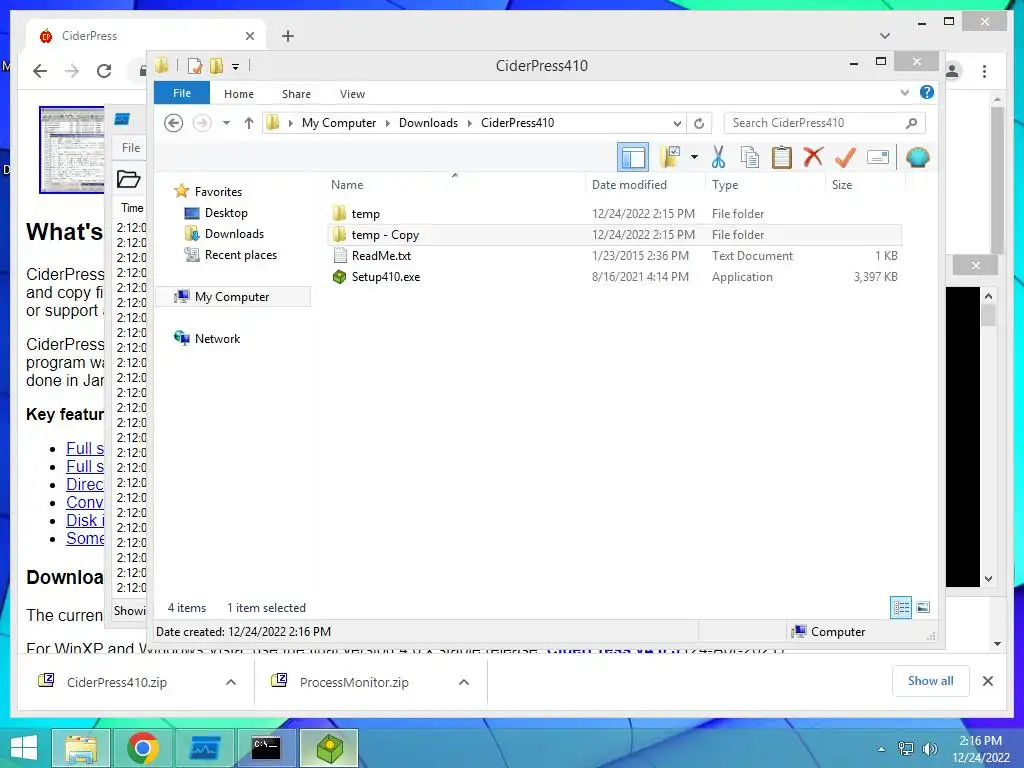Select the ReadMe.txt file
Image resolution: width=1024 pixels, height=768 pixels.
point(614,255)
